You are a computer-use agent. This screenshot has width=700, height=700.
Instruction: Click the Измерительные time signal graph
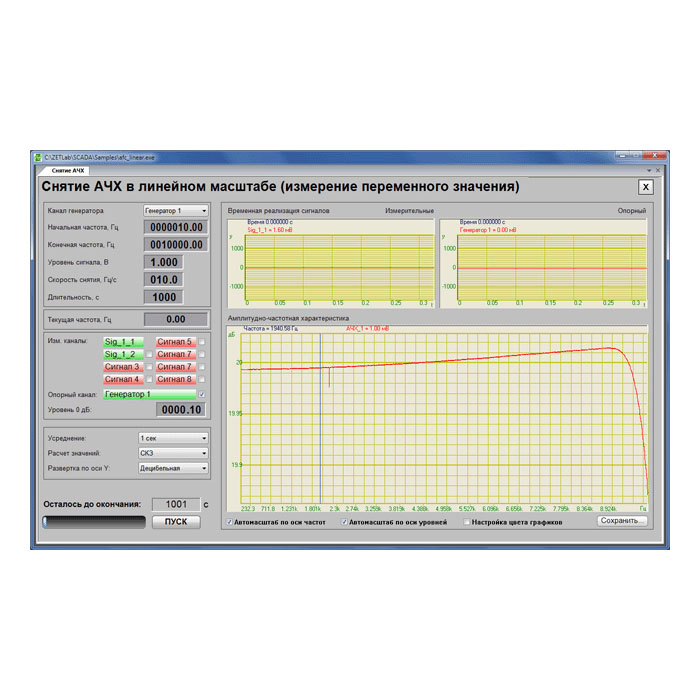tap(331, 263)
